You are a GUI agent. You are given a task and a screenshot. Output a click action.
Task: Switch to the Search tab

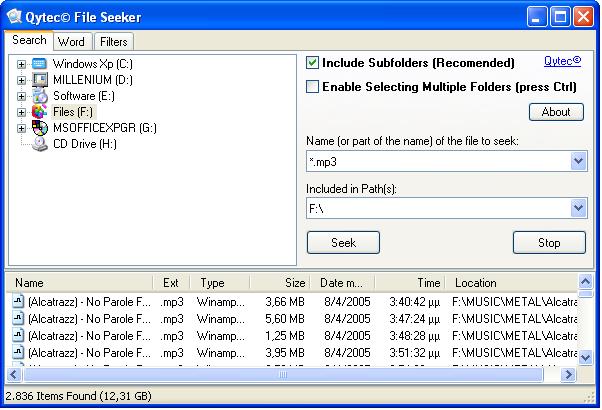pyautogui.click(x=29, y=40)
